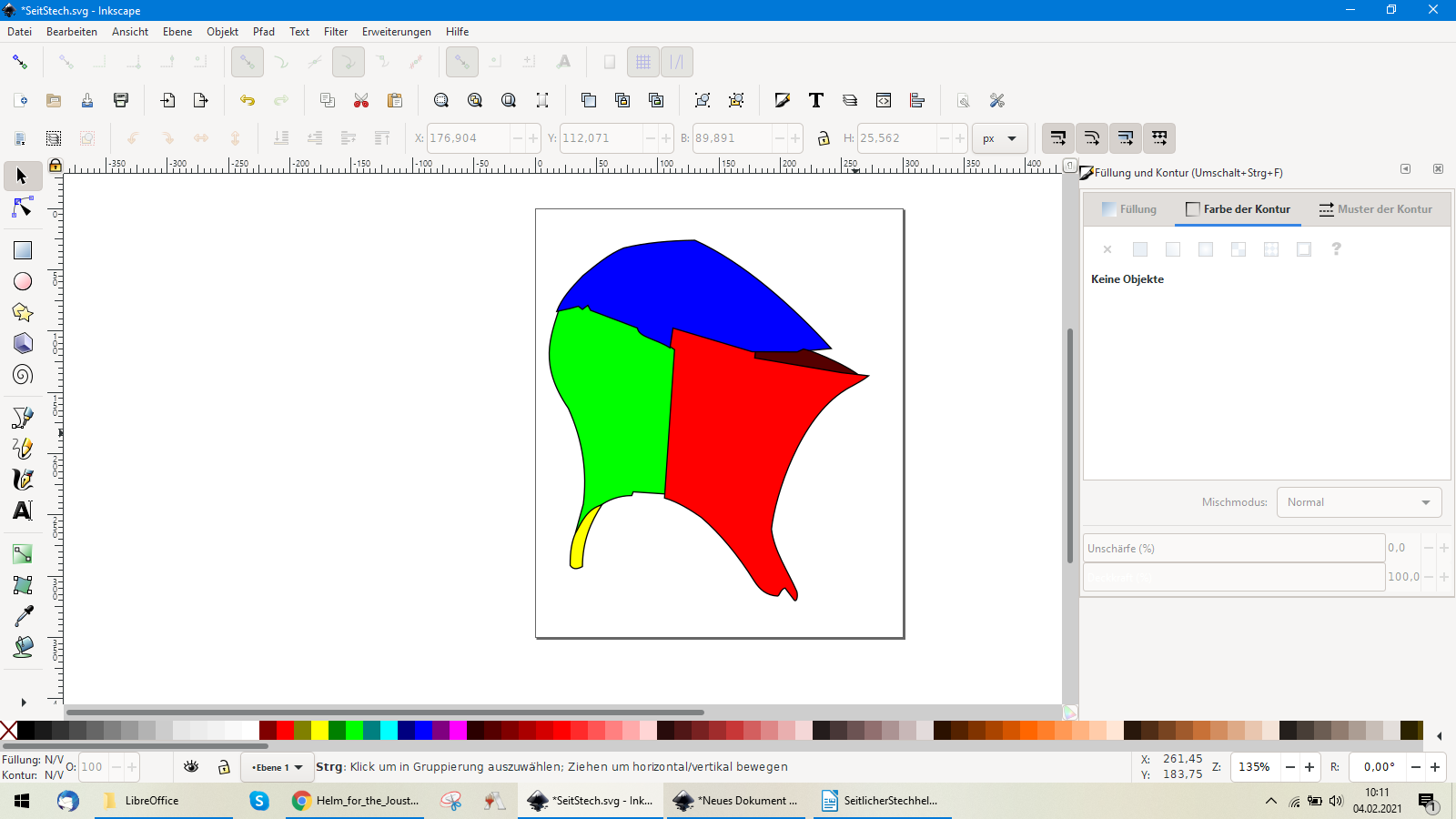Viewport: 1456px width, 819px height.
Task: Open the px units dropdown
Action: 1000,138
